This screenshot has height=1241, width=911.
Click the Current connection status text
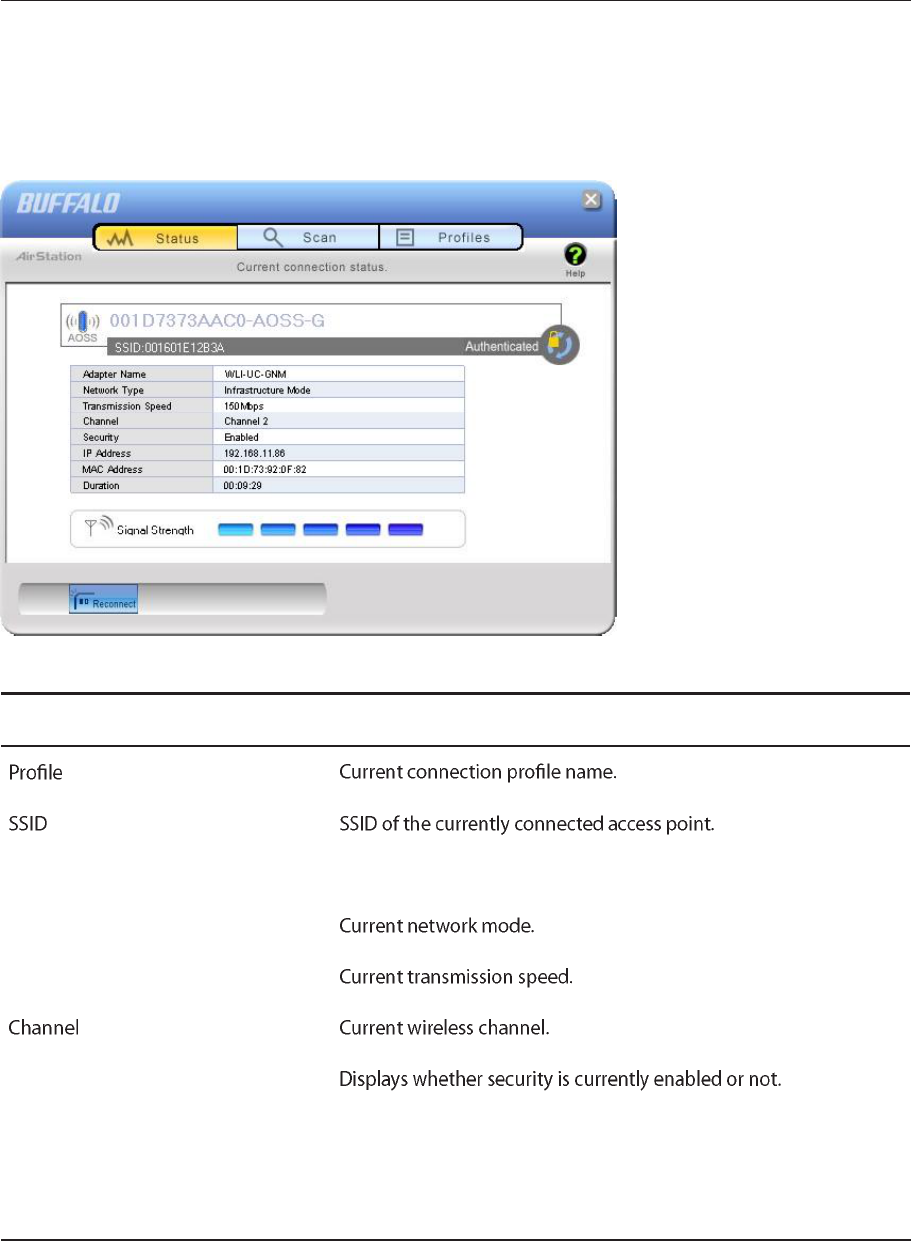pos(311,268)
